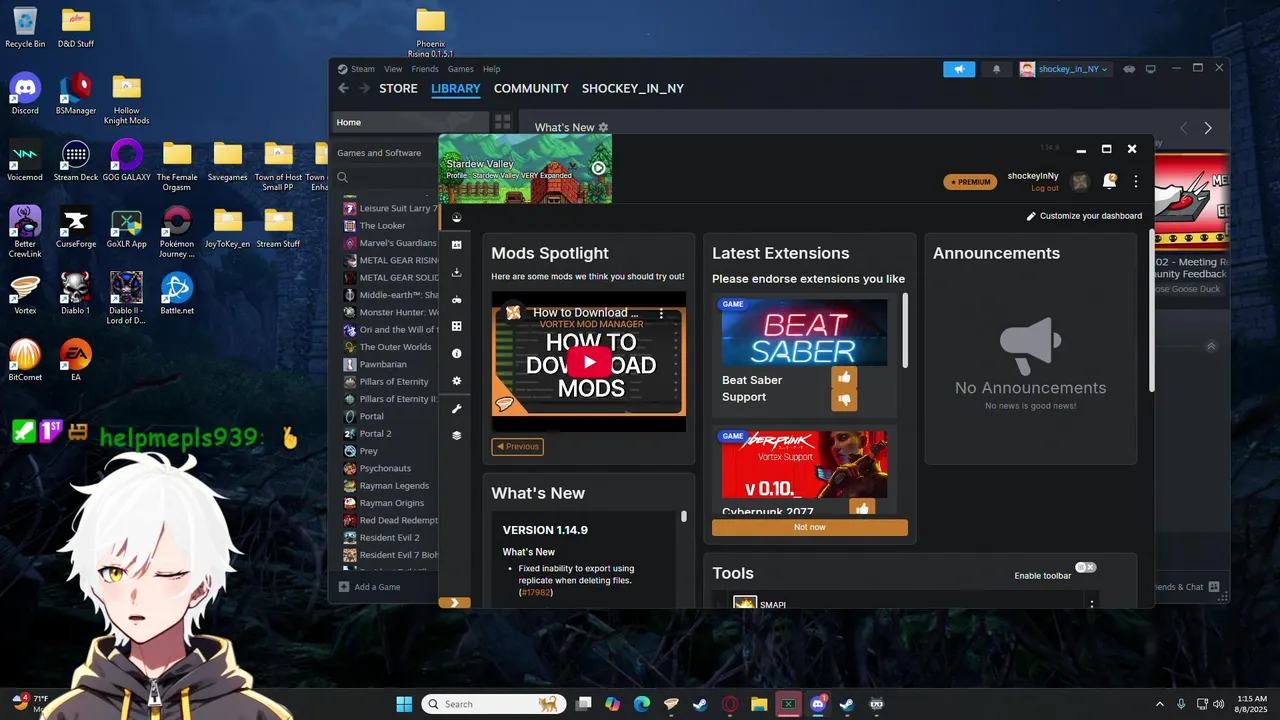Select Portal 2 in Steam library
This screenshot has height=720, width=1280.
pos(376,434)
